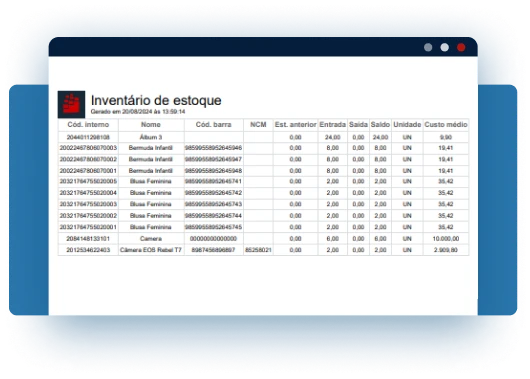Click NCM value 85258021
This screenshot has height=379, width=530.
(258, 250)
